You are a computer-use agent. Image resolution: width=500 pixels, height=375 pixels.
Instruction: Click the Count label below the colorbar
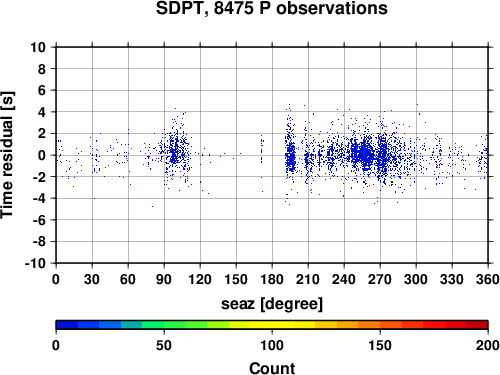pyautogui.click(x=272, y=368)
